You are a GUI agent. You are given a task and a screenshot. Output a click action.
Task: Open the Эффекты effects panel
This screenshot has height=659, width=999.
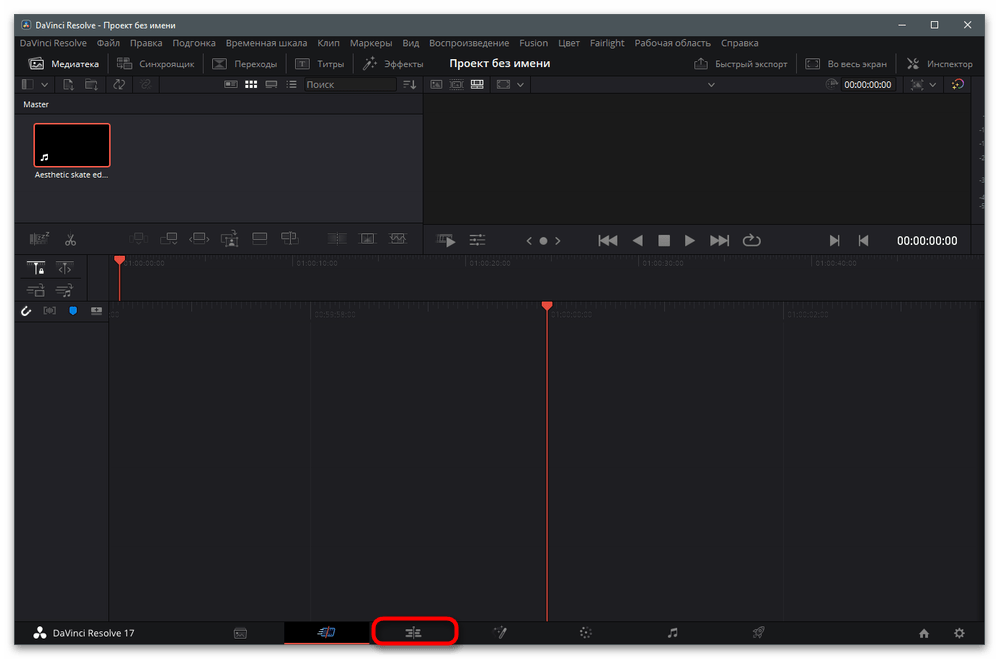pyautogui.click(x=393, y=64)
